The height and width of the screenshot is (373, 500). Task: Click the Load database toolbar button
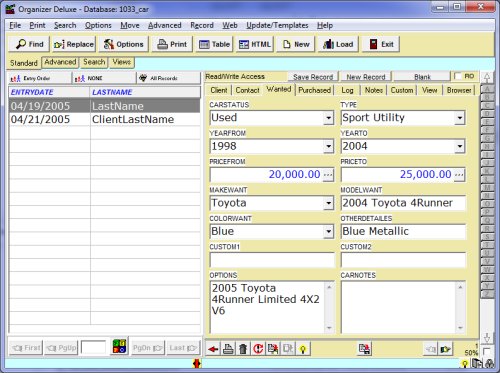(x=338, y=44)
